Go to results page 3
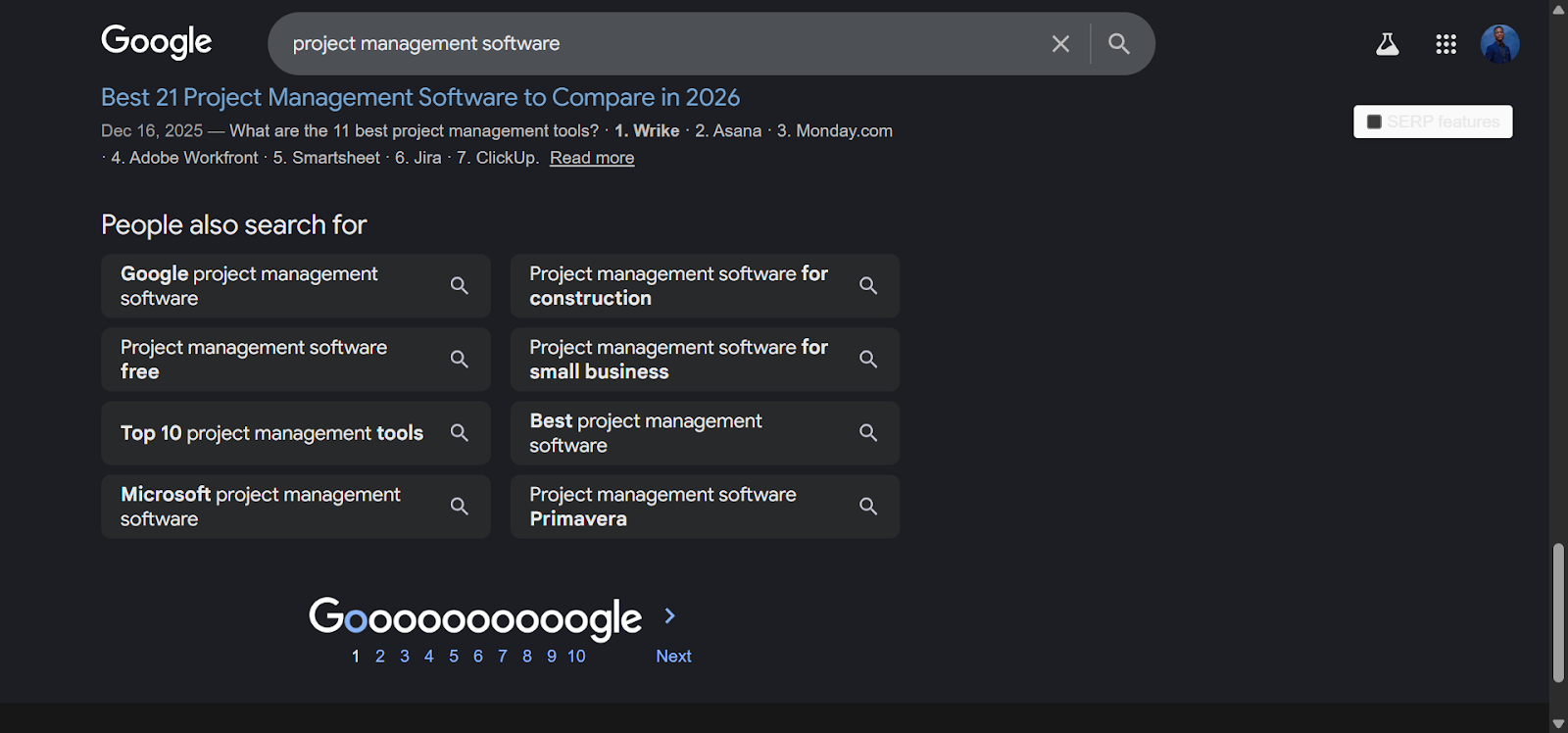The height and width of the screenshot is (733, 1568). (405, 657)
